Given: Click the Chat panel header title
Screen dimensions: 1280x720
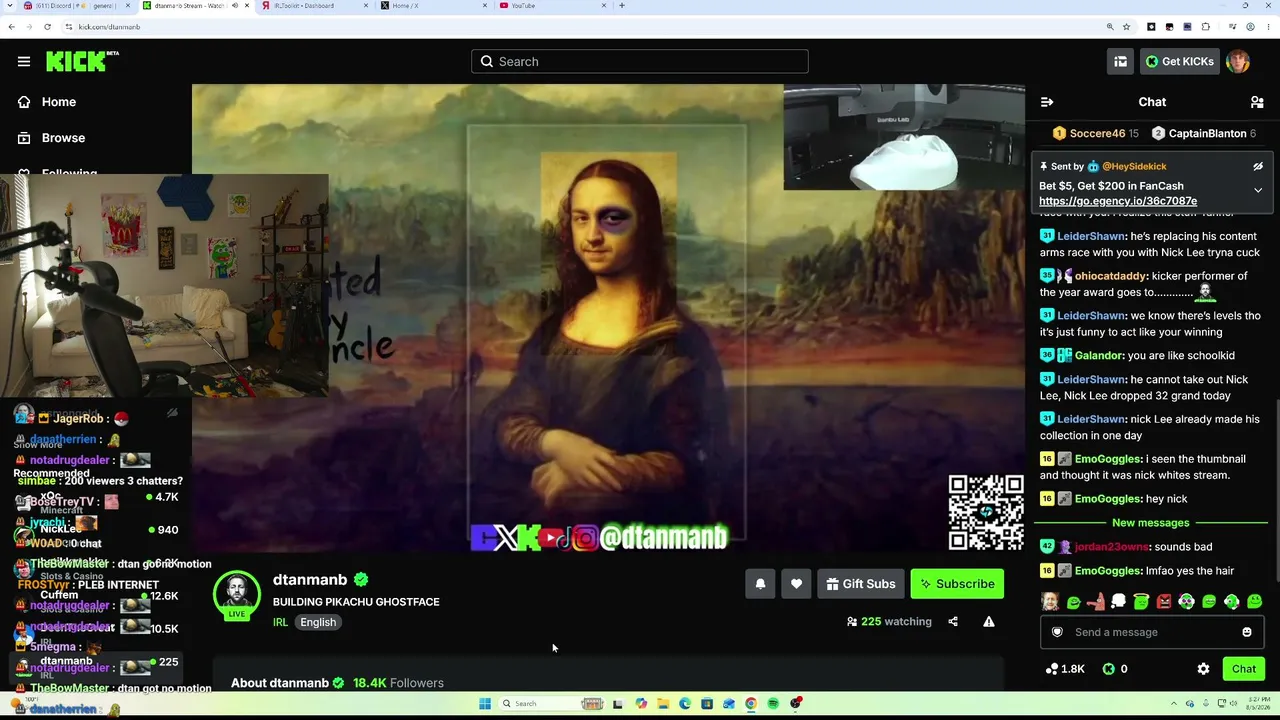Looking at the screenshot, I should coord(1152,102).
